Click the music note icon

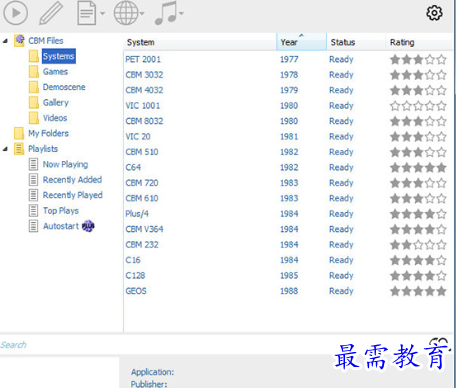(166, 13)
